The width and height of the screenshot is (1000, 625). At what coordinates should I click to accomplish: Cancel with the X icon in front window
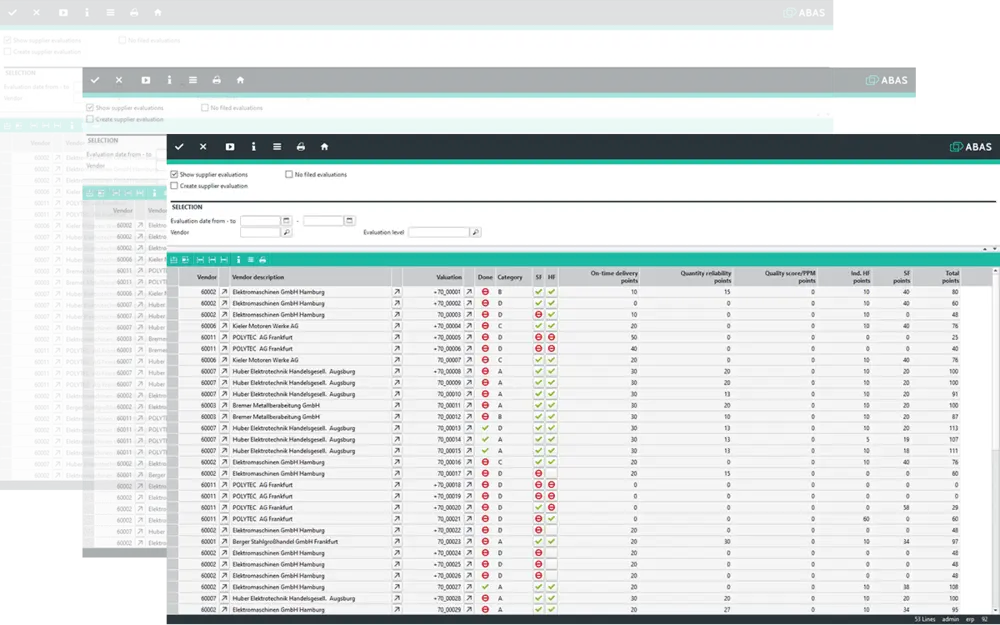point(203,147)
